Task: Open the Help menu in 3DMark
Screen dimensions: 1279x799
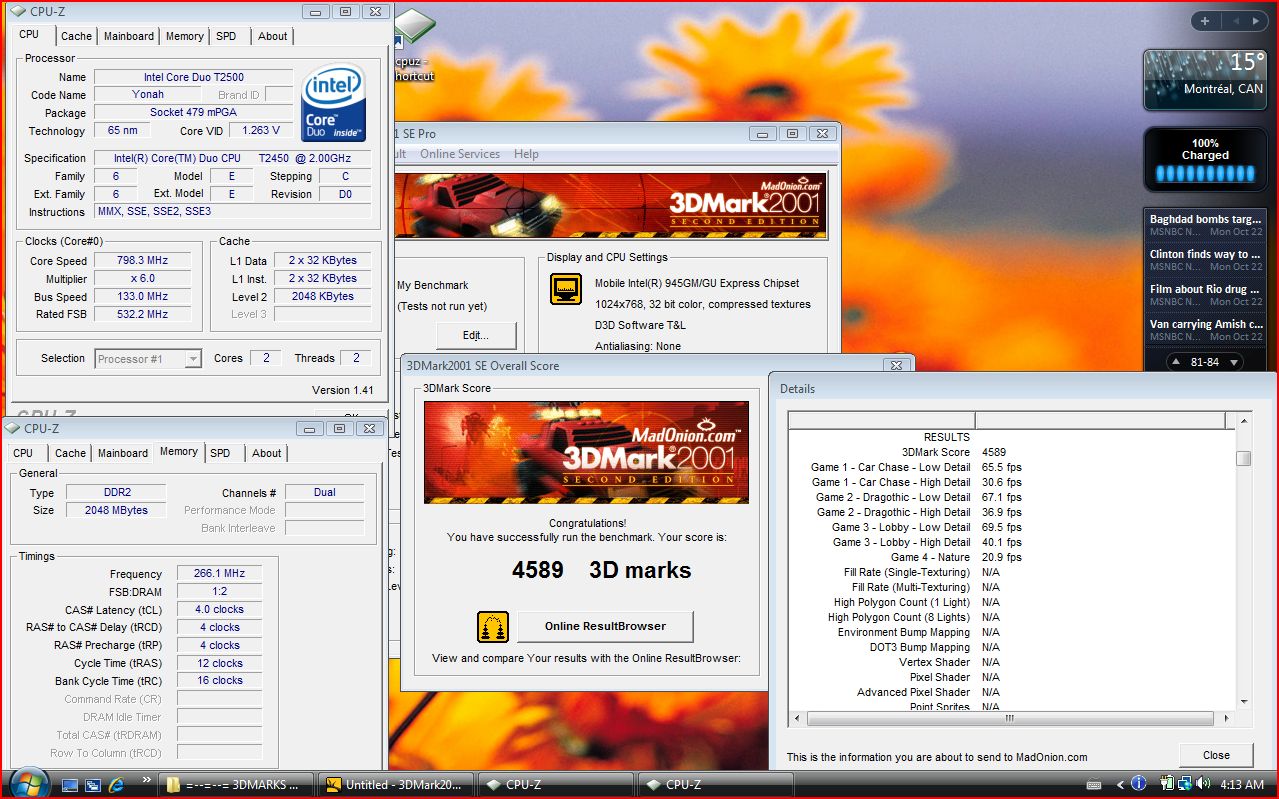Action: click(526, 154)
